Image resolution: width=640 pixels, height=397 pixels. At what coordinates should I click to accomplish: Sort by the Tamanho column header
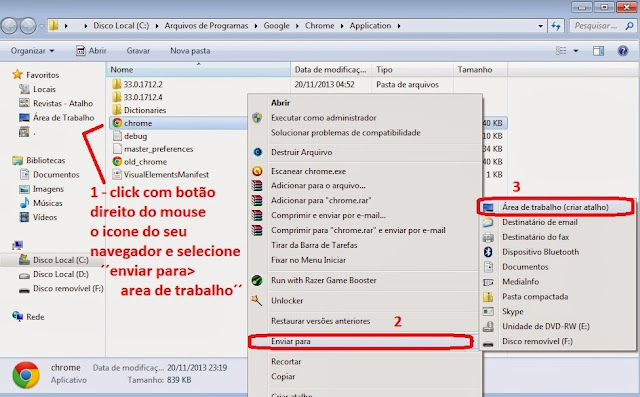[x=480, y=70]
